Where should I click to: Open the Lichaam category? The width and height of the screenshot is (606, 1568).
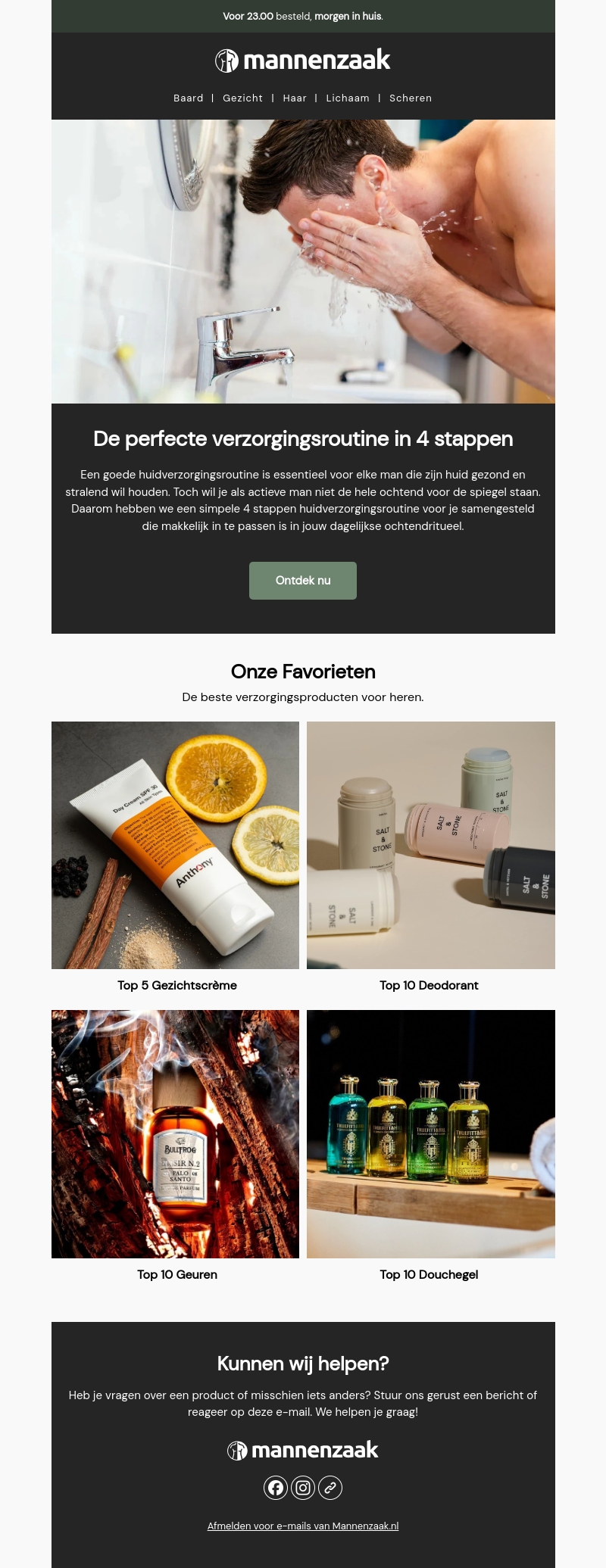click(x=348, y=98)
